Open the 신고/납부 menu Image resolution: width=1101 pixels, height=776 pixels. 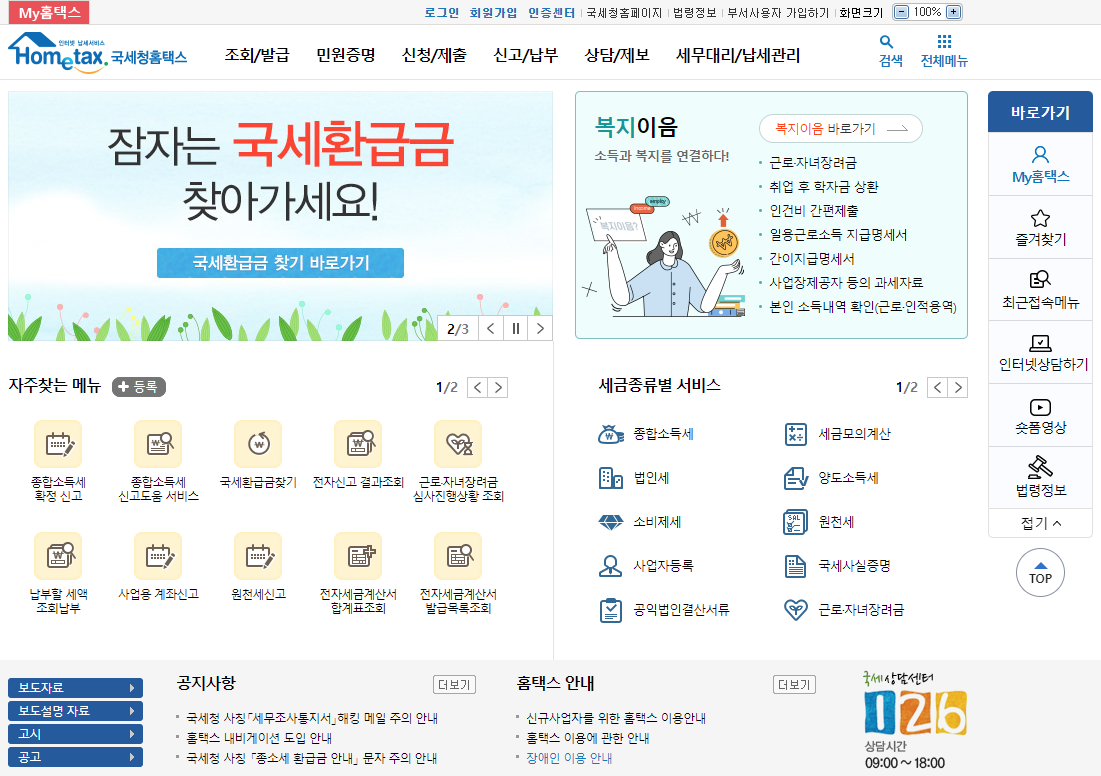[x=527, y=55]
